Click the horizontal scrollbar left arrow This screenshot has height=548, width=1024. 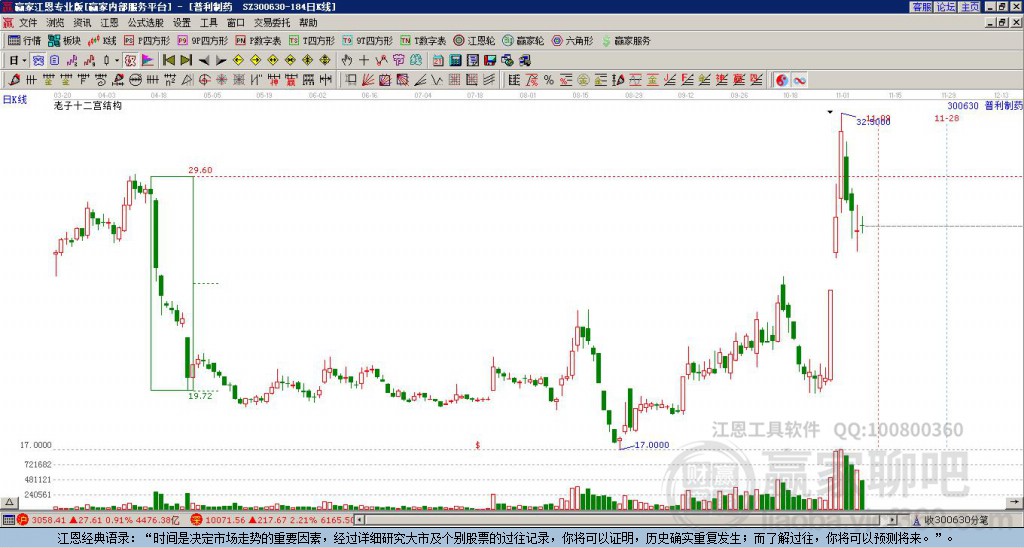[360, 520]
